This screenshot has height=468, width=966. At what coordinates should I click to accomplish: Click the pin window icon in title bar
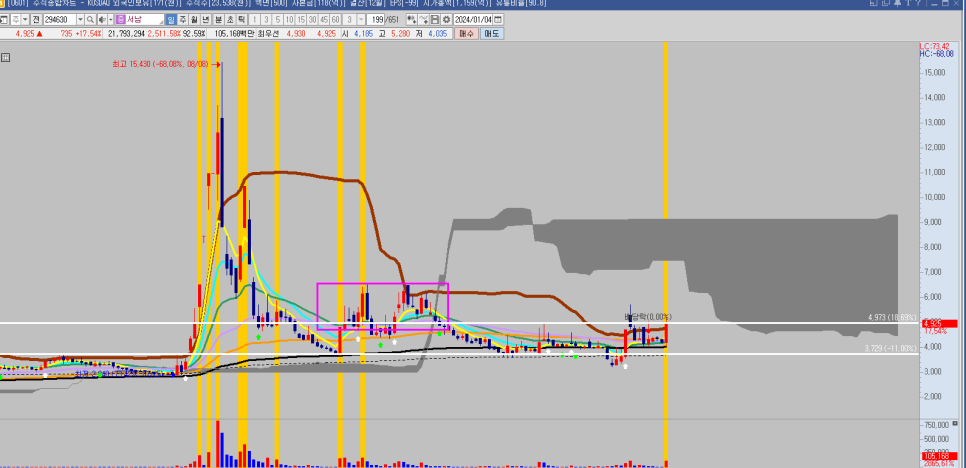898,3
